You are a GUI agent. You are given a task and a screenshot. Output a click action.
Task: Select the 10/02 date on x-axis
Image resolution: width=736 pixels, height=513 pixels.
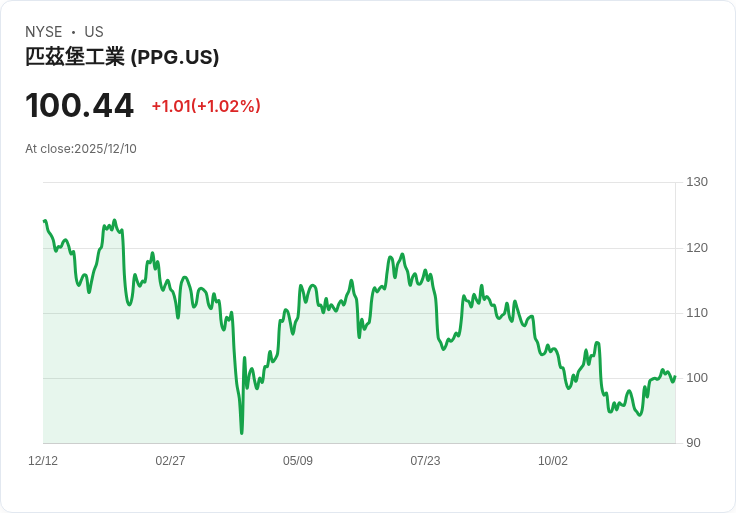553,461
